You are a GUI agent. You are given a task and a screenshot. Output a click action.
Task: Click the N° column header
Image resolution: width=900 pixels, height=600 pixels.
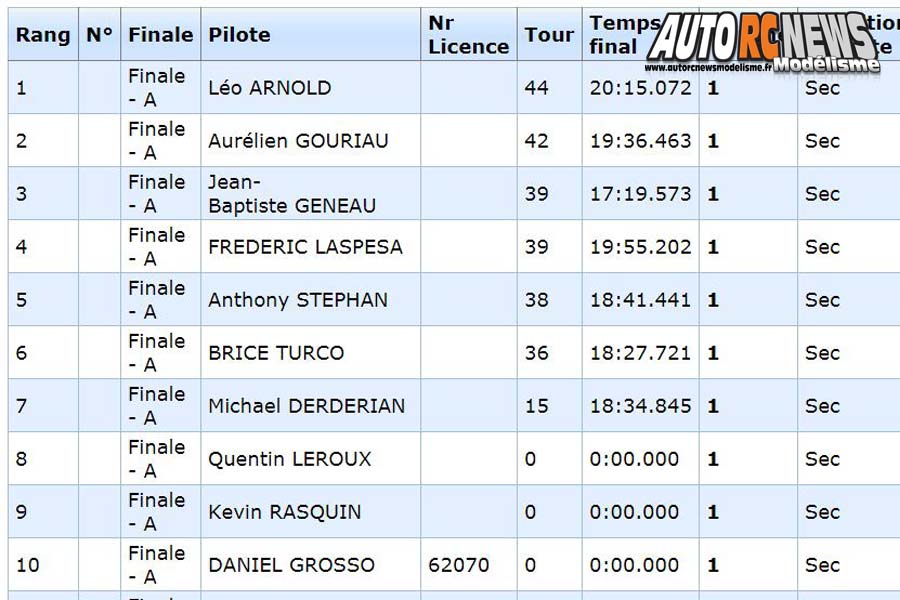[x=99, y=35]
